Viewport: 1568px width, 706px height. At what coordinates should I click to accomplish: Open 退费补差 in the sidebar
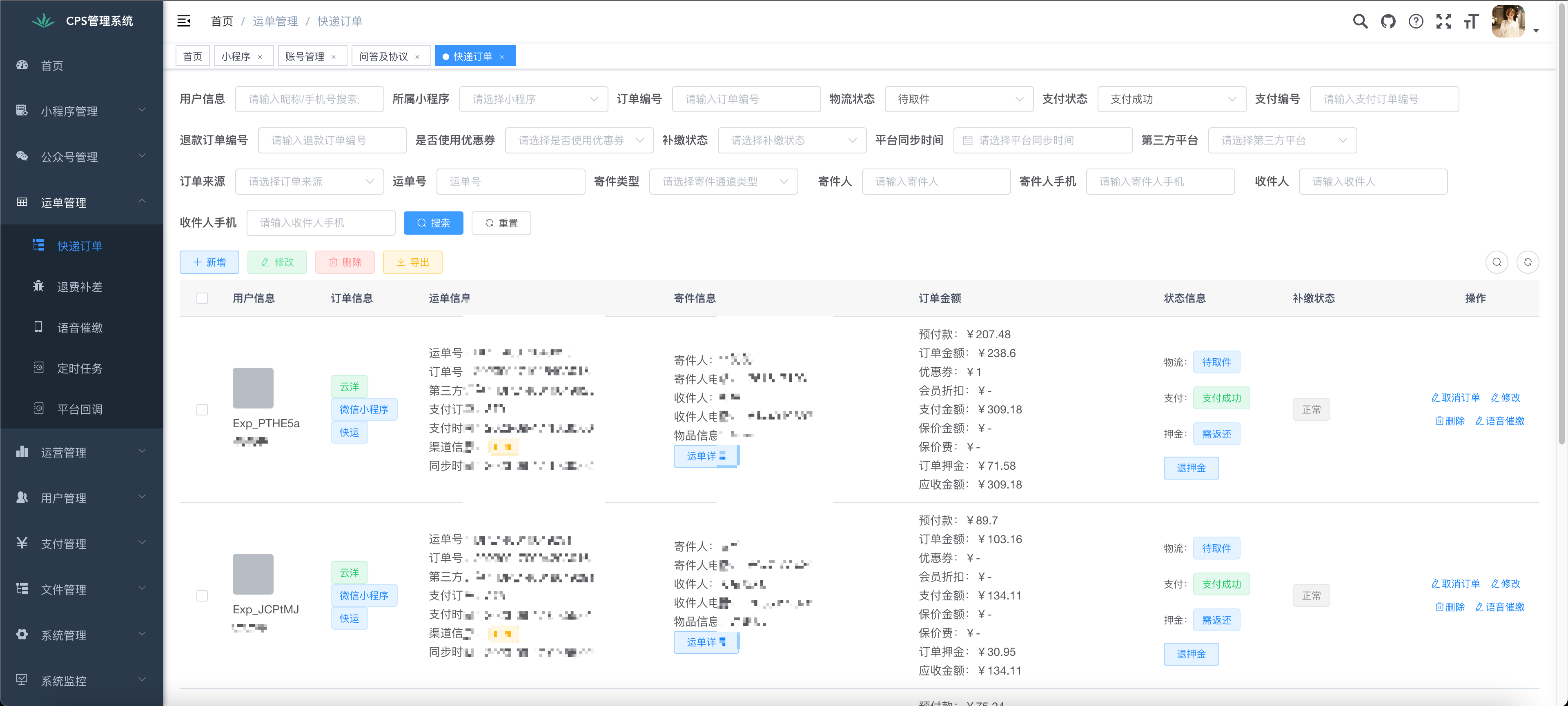pyautogui.click(x=82, y=286)
